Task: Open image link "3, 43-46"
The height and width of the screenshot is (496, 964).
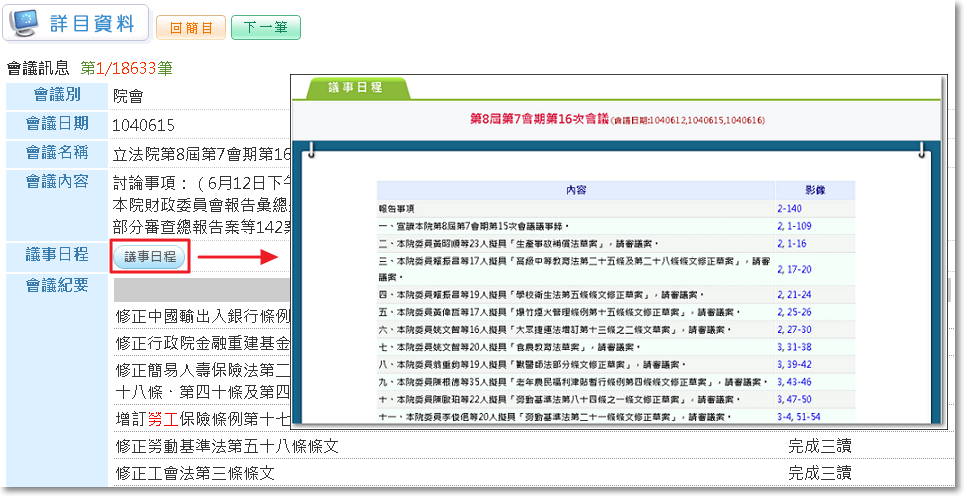Action: (794, 381)
